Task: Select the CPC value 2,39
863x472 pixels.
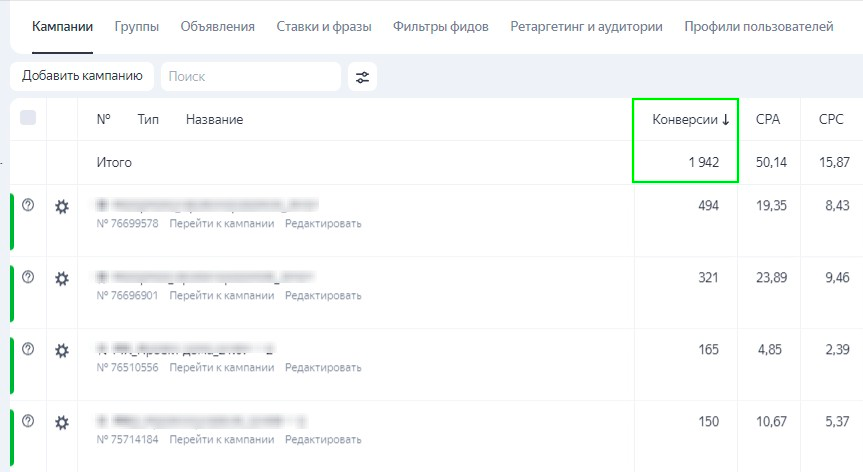Action: coord(837,350)
